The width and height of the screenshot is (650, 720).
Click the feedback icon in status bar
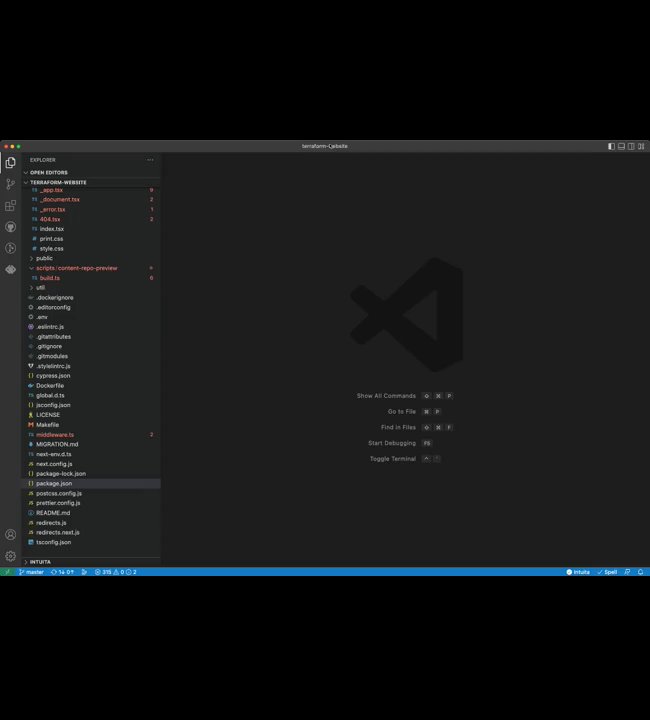click(x=628, y=572)
